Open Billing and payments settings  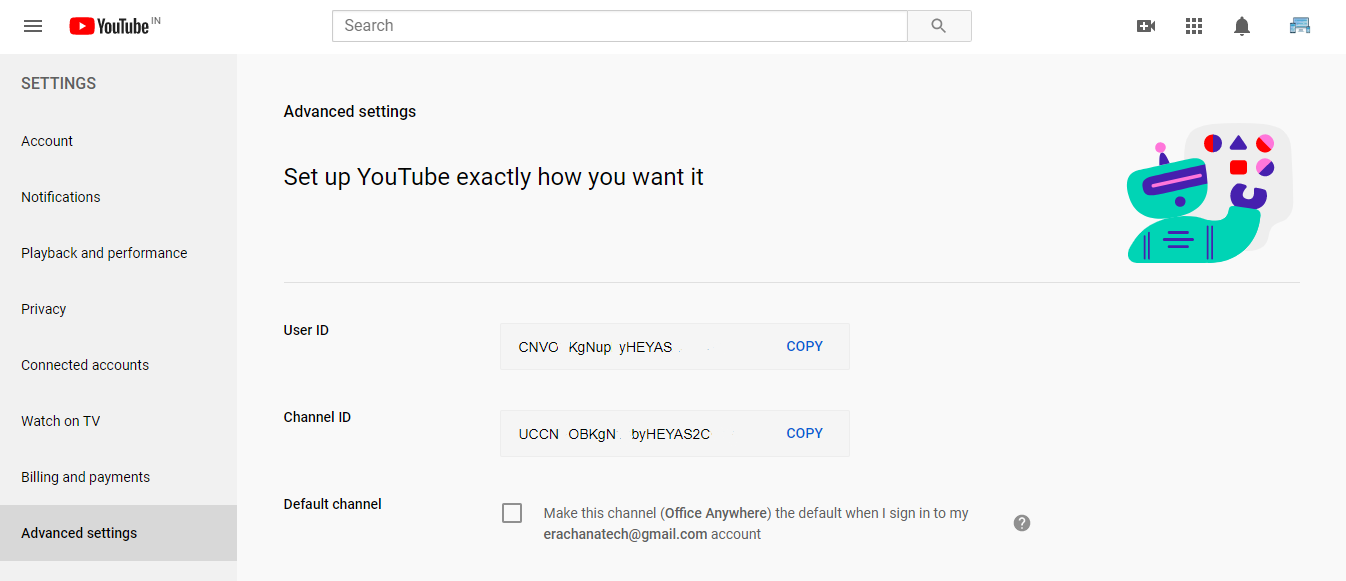coord(118,477)
